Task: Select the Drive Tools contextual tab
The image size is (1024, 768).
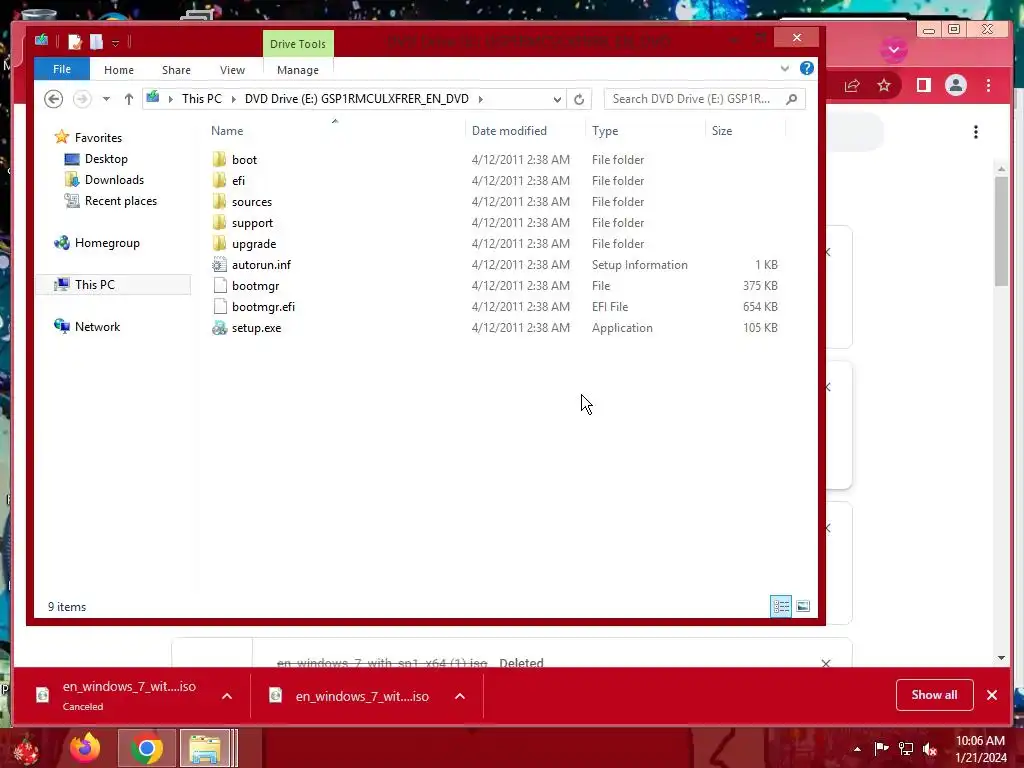Action: pyautogui.click(x=298, y=44)
